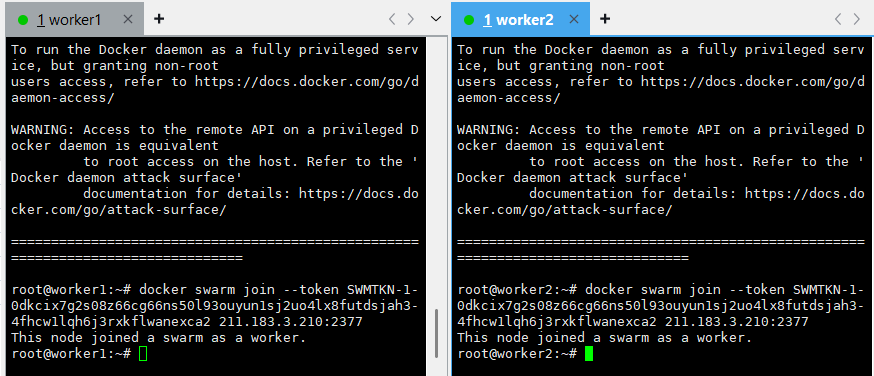
Task: Click the 211.183.3.210:2377 address in worker1
Action: 291,322
